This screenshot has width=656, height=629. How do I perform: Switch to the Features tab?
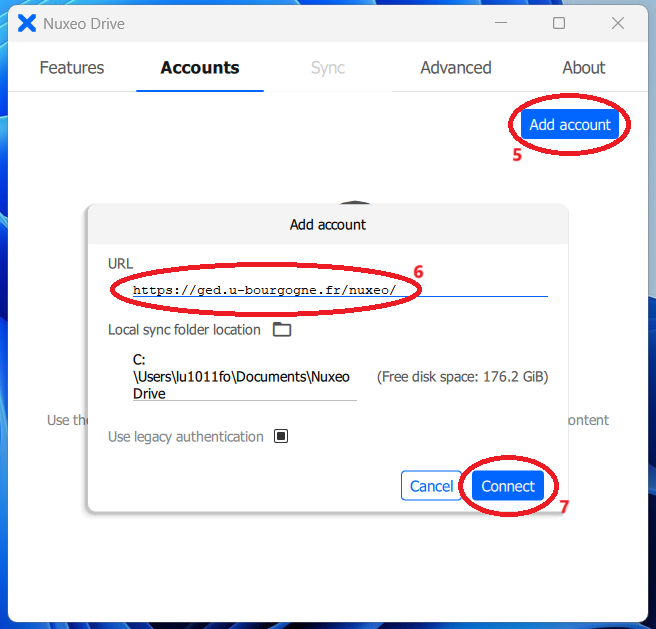pyautogui.click(x=72, y=67)
